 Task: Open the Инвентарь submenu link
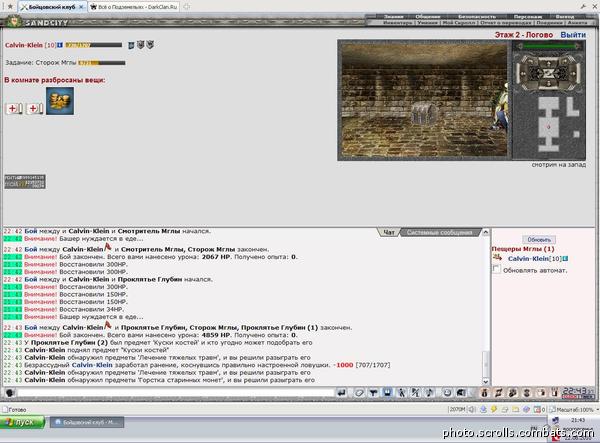(398, 23)
